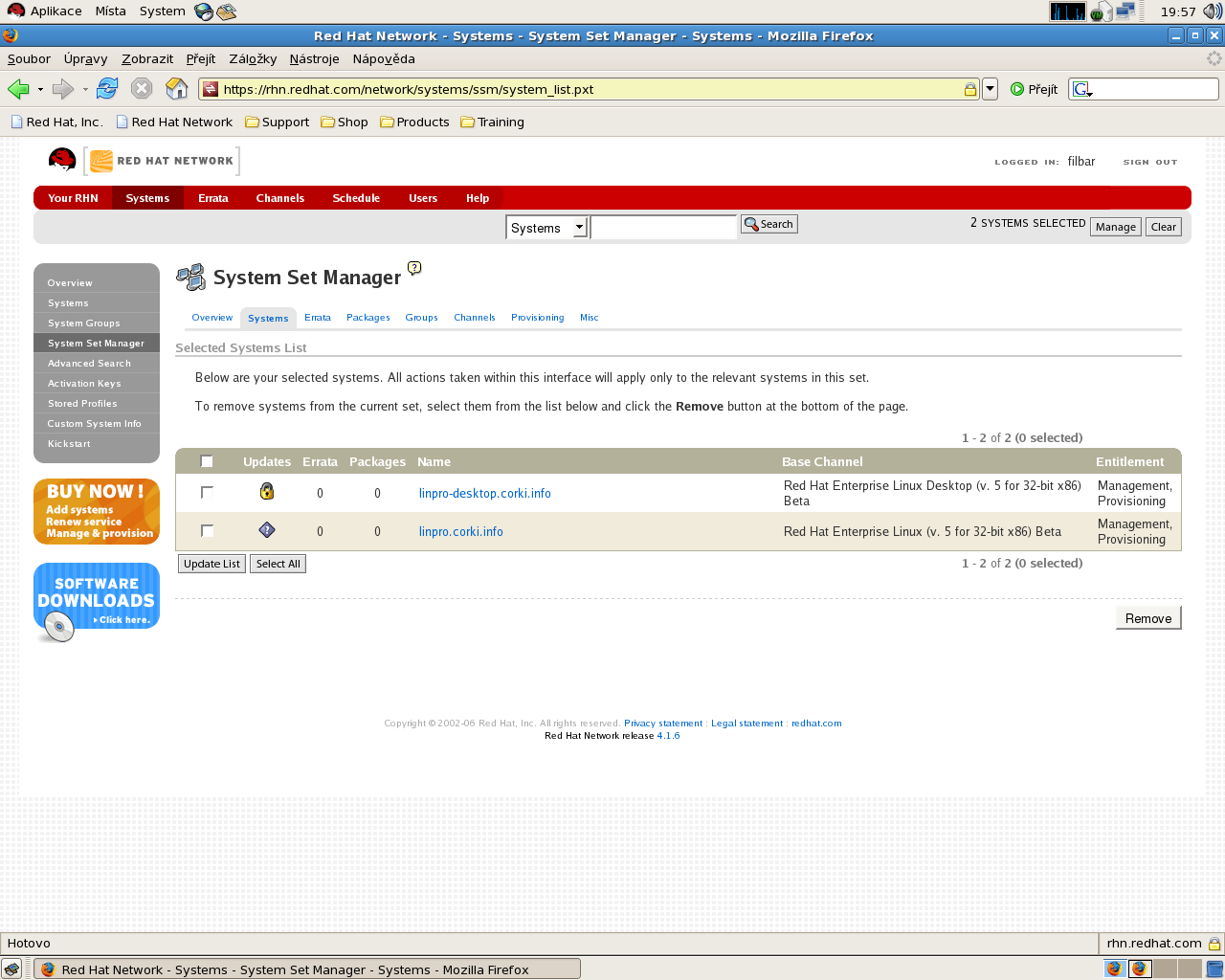Click the stop loading icon
Screen dimensions: 1225x980
(142, 89)
